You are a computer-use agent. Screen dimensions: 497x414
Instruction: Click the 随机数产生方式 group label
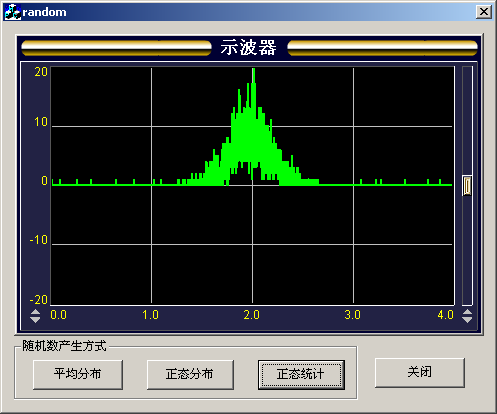(x=64, y=346)
